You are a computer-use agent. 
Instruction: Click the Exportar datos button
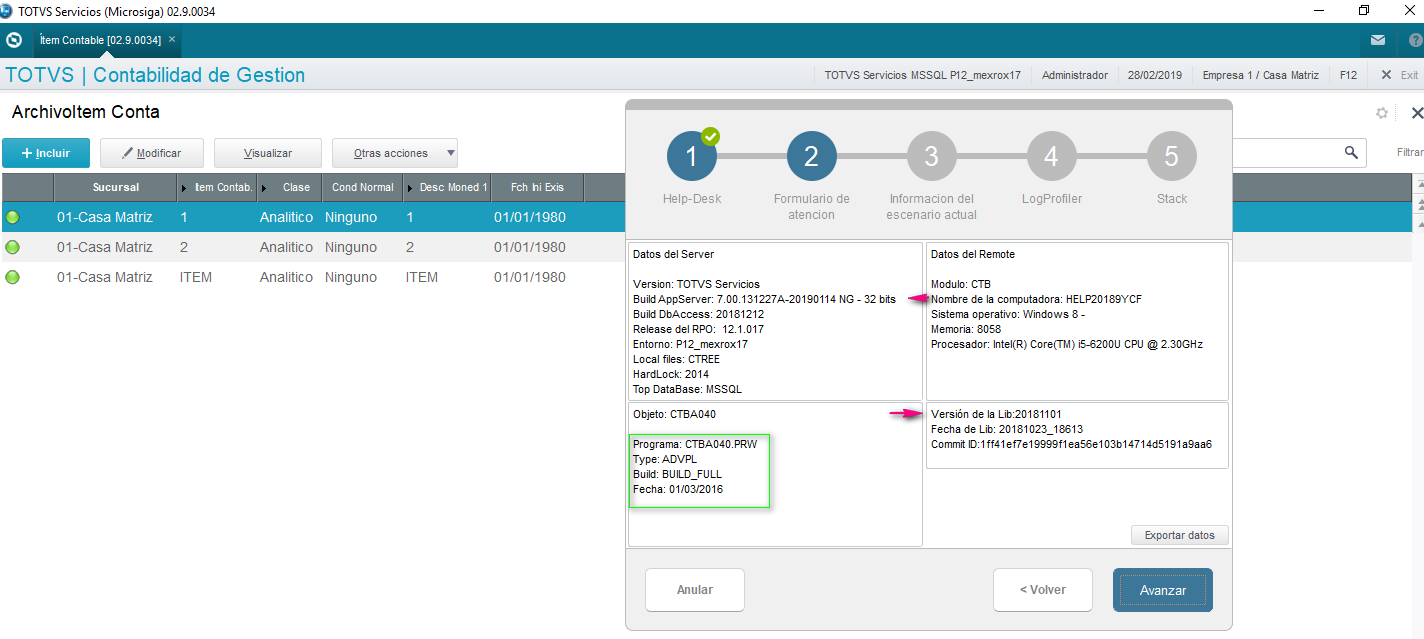1180,535
